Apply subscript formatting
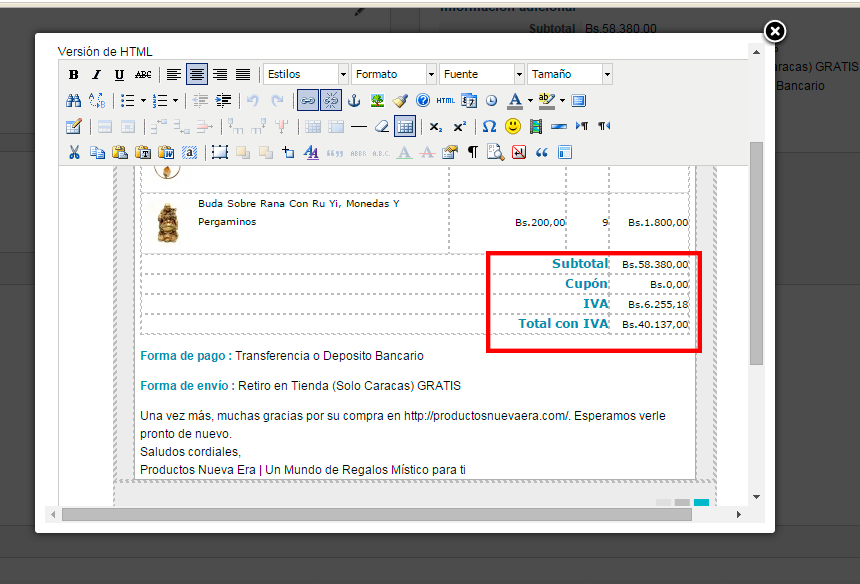 tap(436, 127)
